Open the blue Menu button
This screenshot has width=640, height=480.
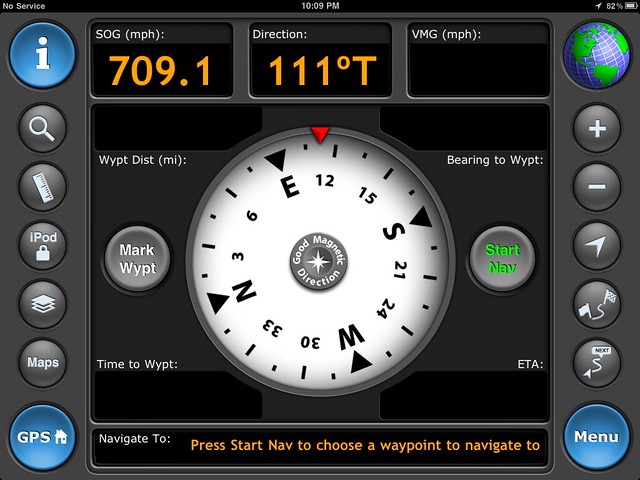[596, 437]
